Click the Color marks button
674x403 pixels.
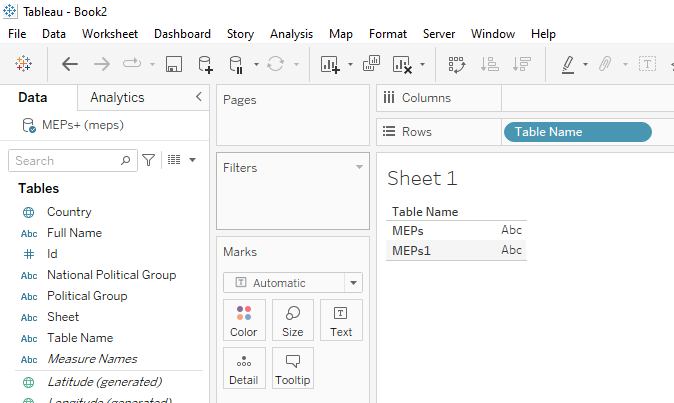point(244,321)
